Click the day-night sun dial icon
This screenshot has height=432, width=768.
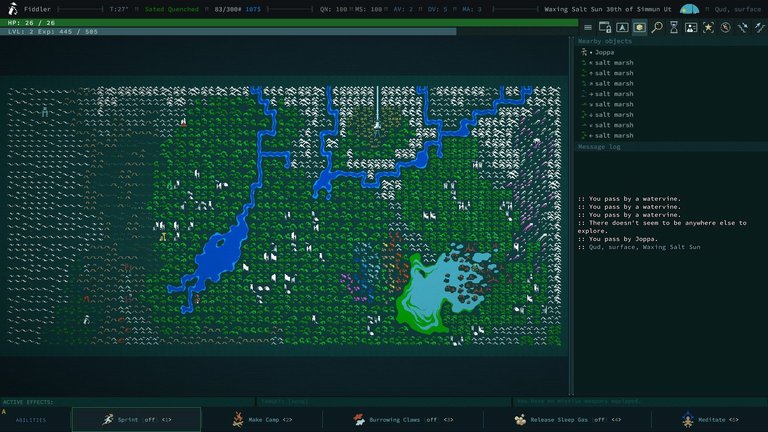[x=689, y=9]
